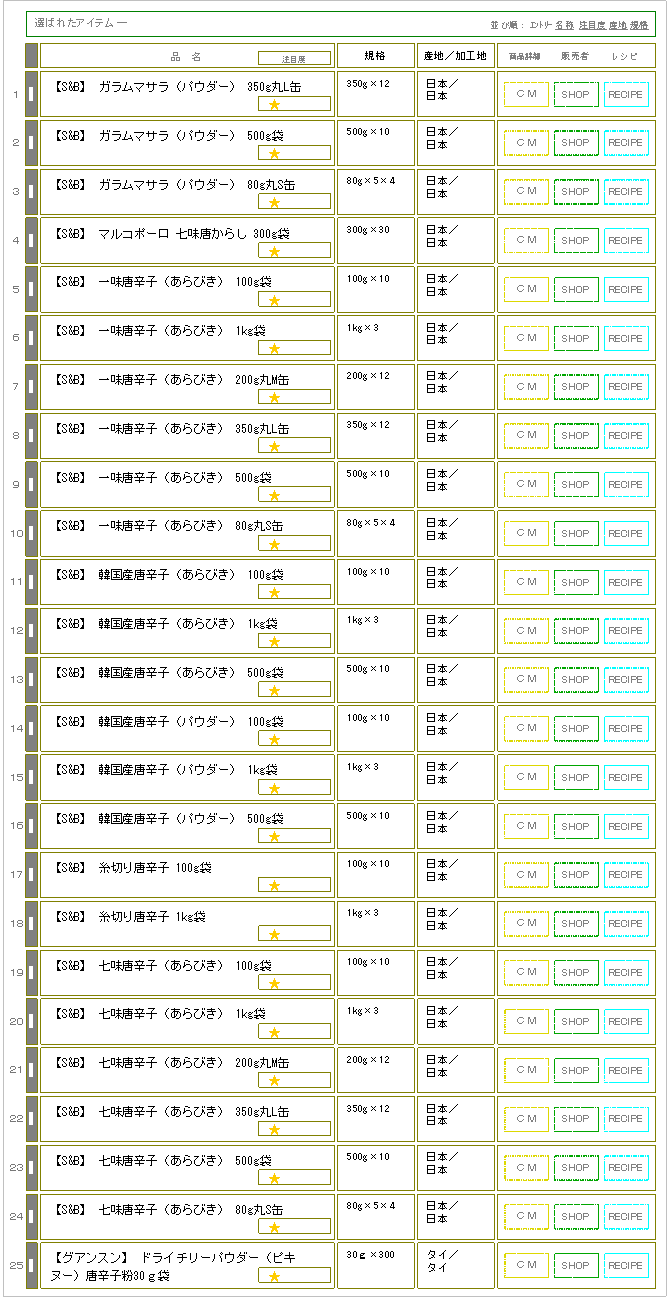Tick the selection box for row 4
The width and height of the screenshot is (668, 1299).
[x=31, y=241]
